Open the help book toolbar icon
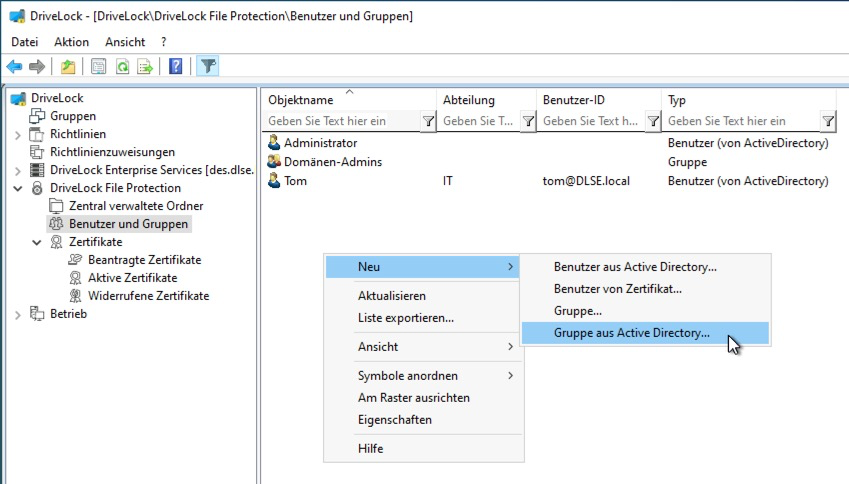849x484 pixels. click(175, 67)
